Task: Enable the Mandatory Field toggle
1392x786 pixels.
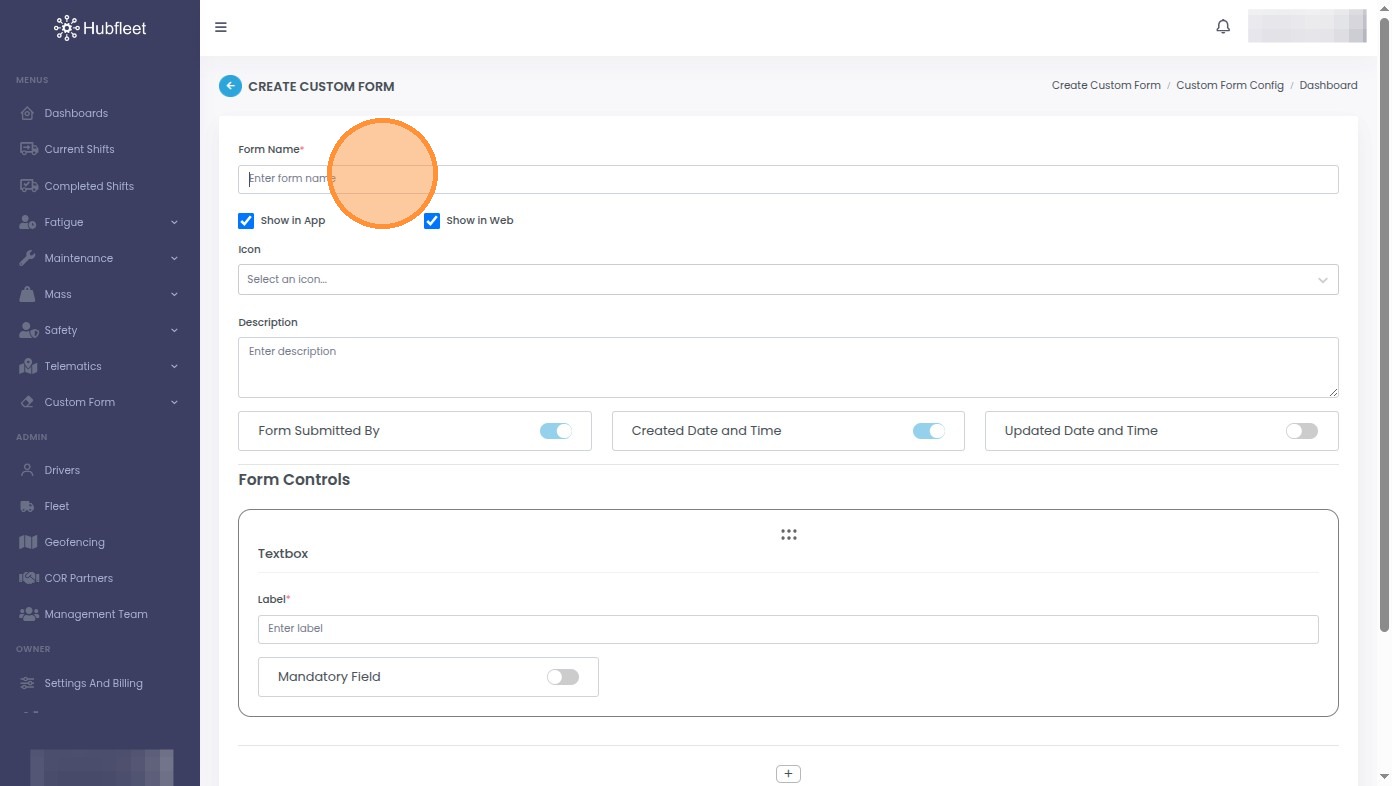Action: tap(563, 677)
